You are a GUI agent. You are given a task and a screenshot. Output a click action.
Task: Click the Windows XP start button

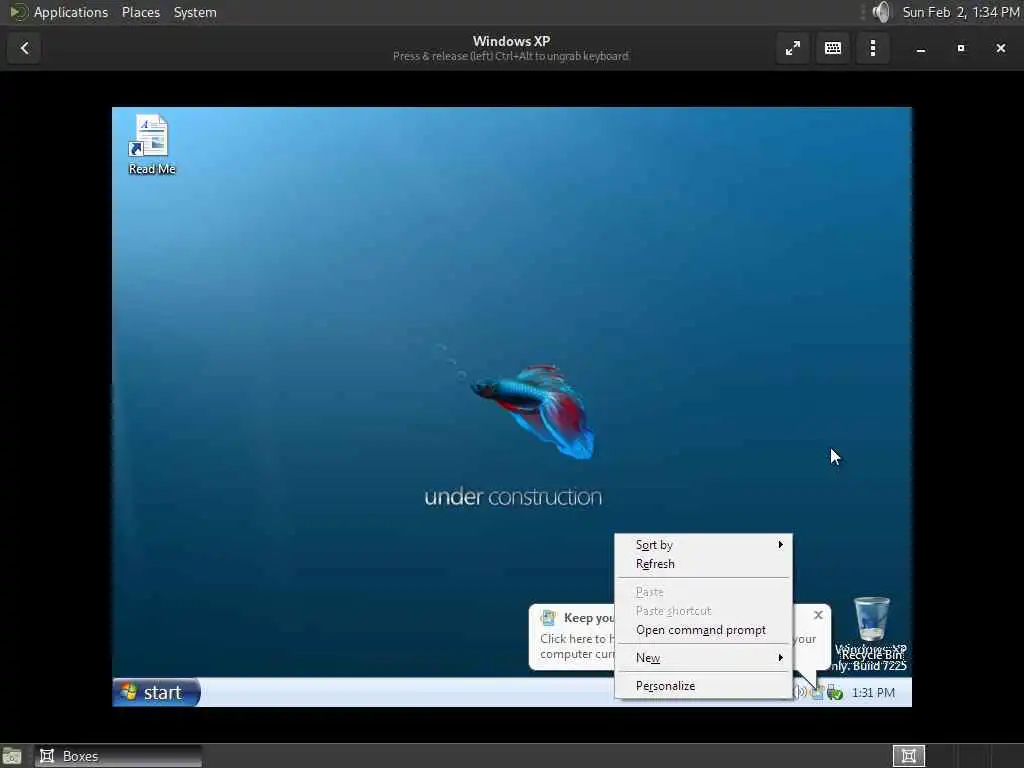[x=156, y=692]
